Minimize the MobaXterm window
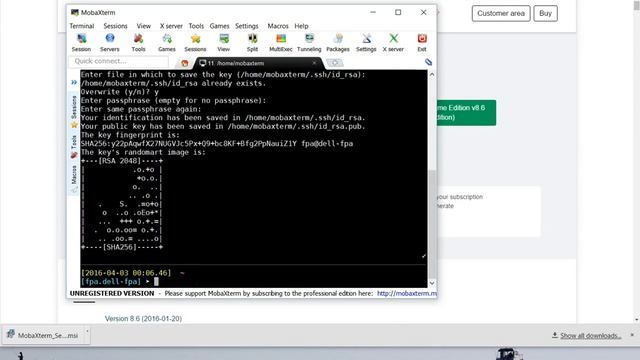Screen dimensions: 640x360 (x=373, y=12)
